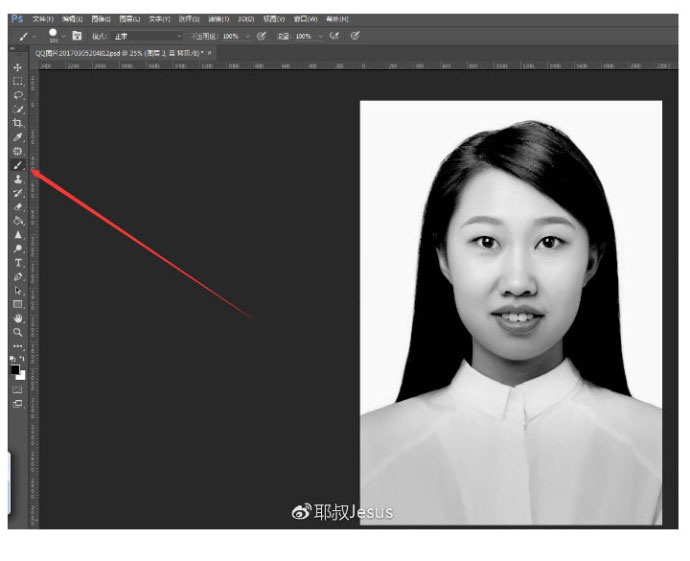
Task: Toggle the brush settings panel button
Action: (x=77, y=35)
